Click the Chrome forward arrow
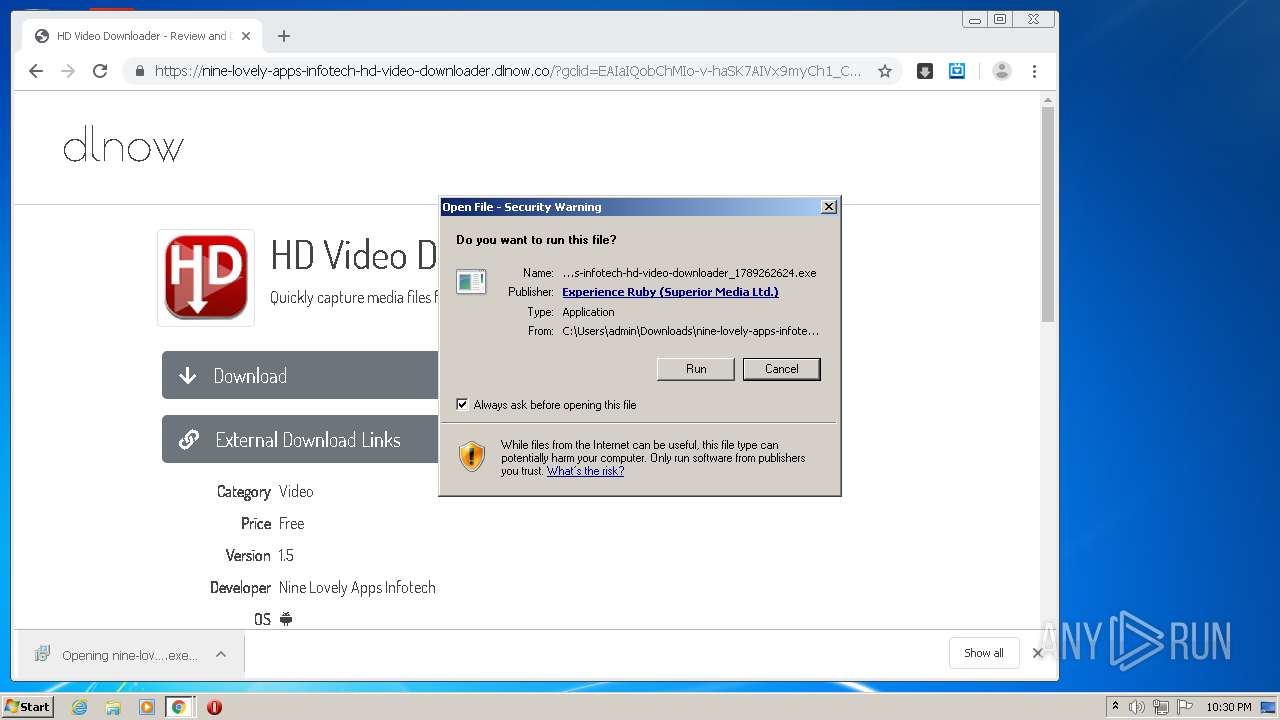 point(68,71)
